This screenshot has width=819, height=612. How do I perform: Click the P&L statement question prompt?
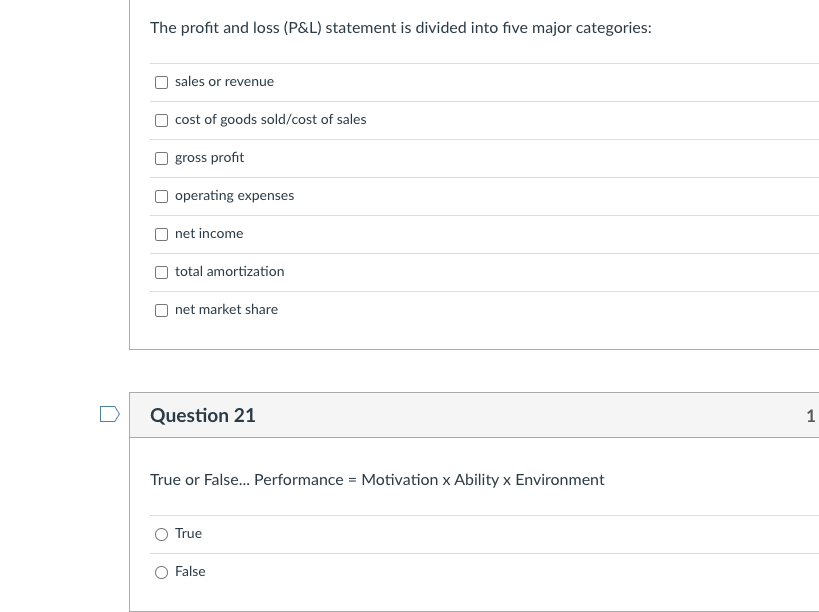[x=400, y=27]
